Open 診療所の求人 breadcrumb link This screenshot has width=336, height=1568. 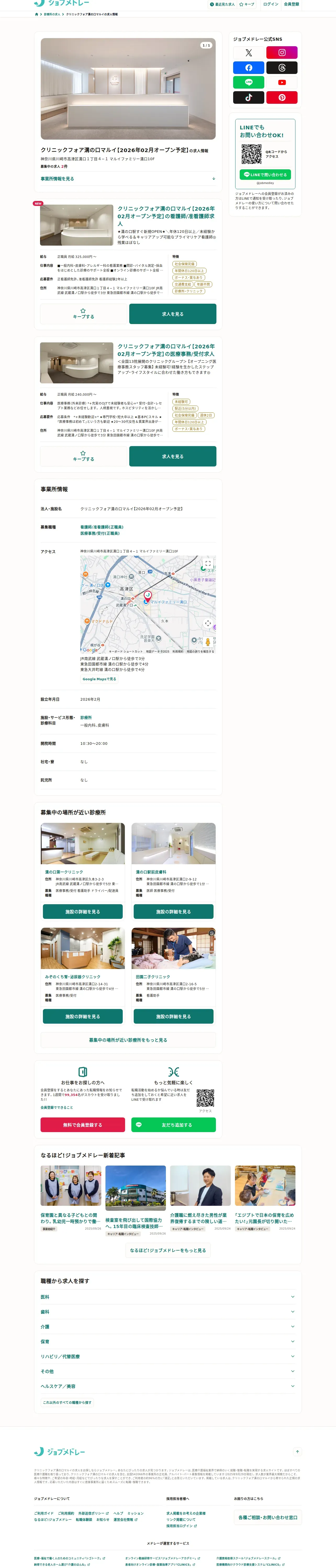(x=52, y=14)
